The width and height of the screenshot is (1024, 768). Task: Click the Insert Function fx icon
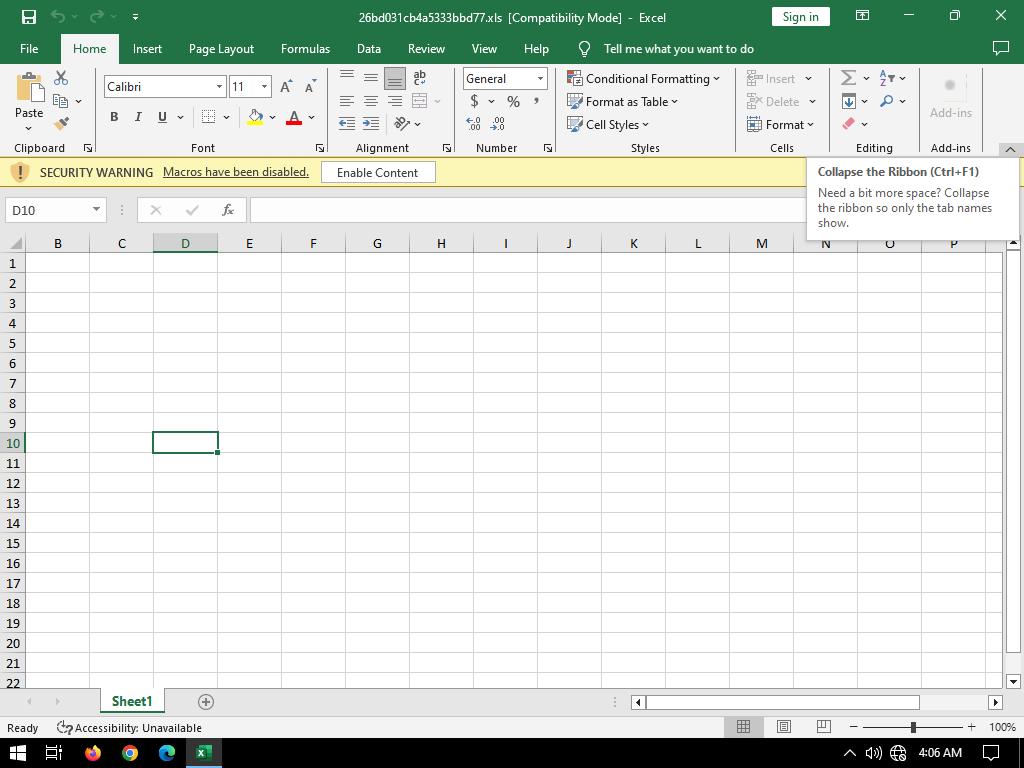click(228, 210)
